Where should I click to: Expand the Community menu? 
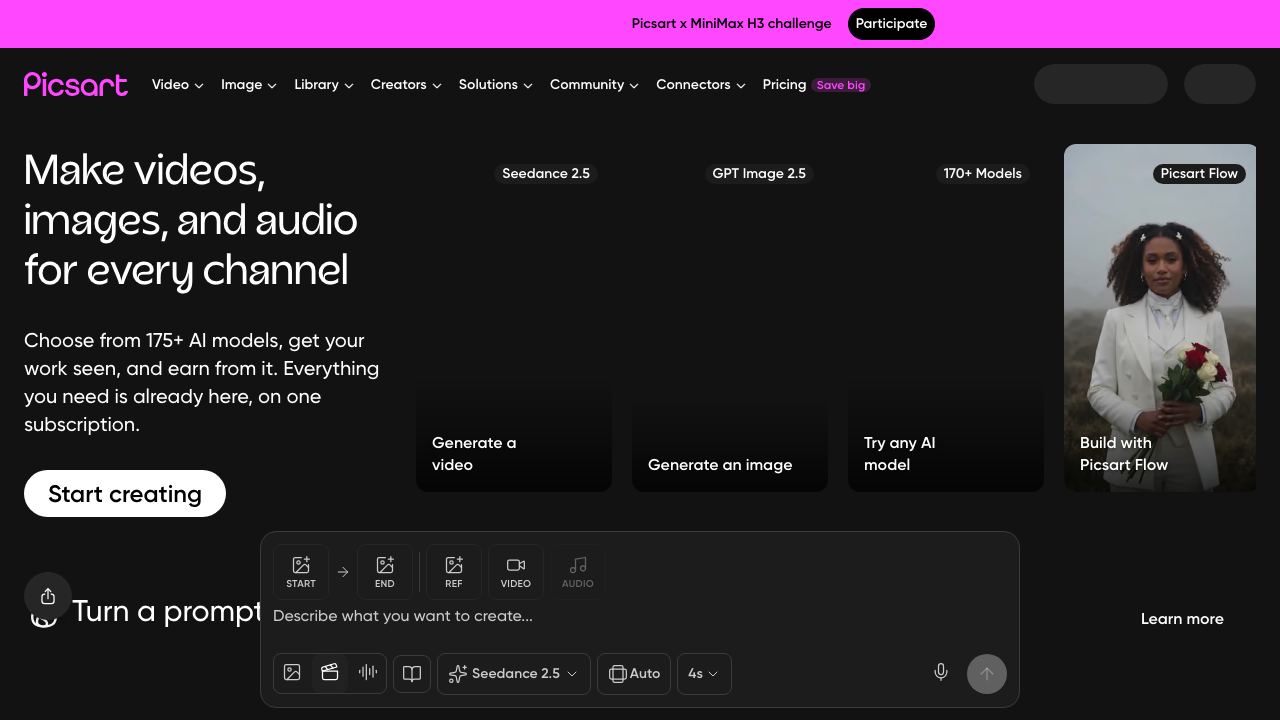pyautogui.click(x=594, y=85)
